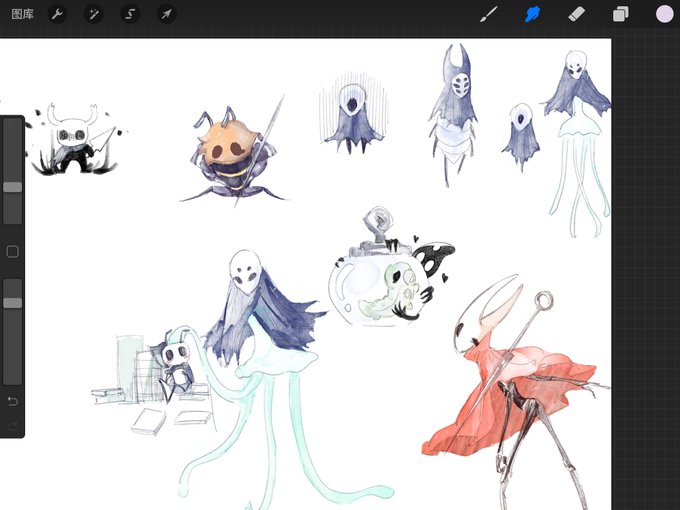Select the Smudge tool
The image size is (680, 510).
533,14
